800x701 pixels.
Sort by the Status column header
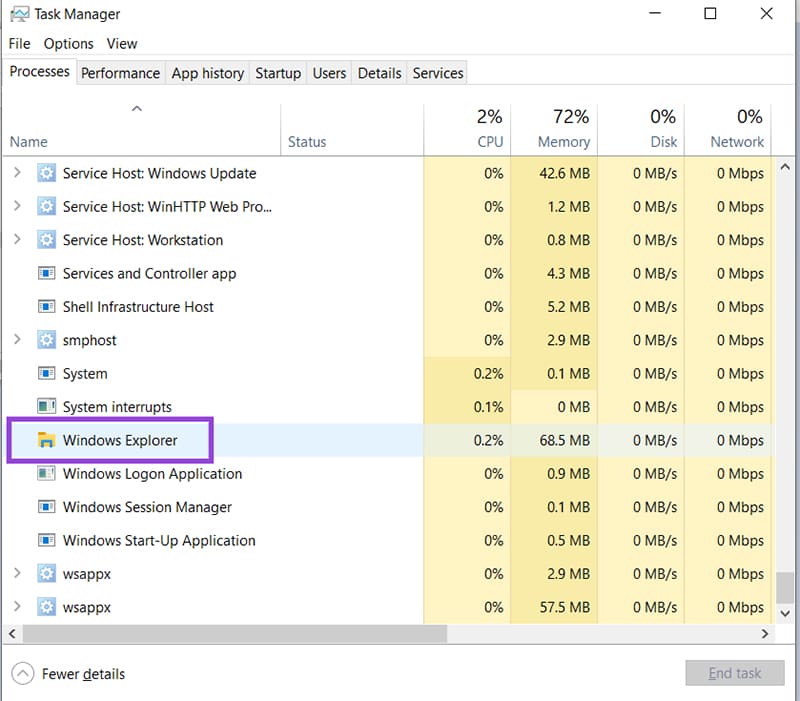pyautogui.click(x=352, y=130)
